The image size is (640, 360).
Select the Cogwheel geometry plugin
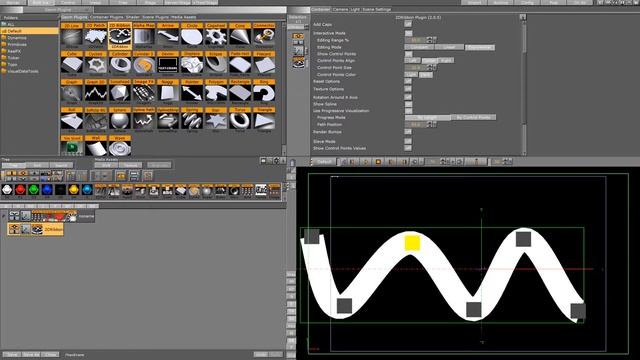coord(216,36)
